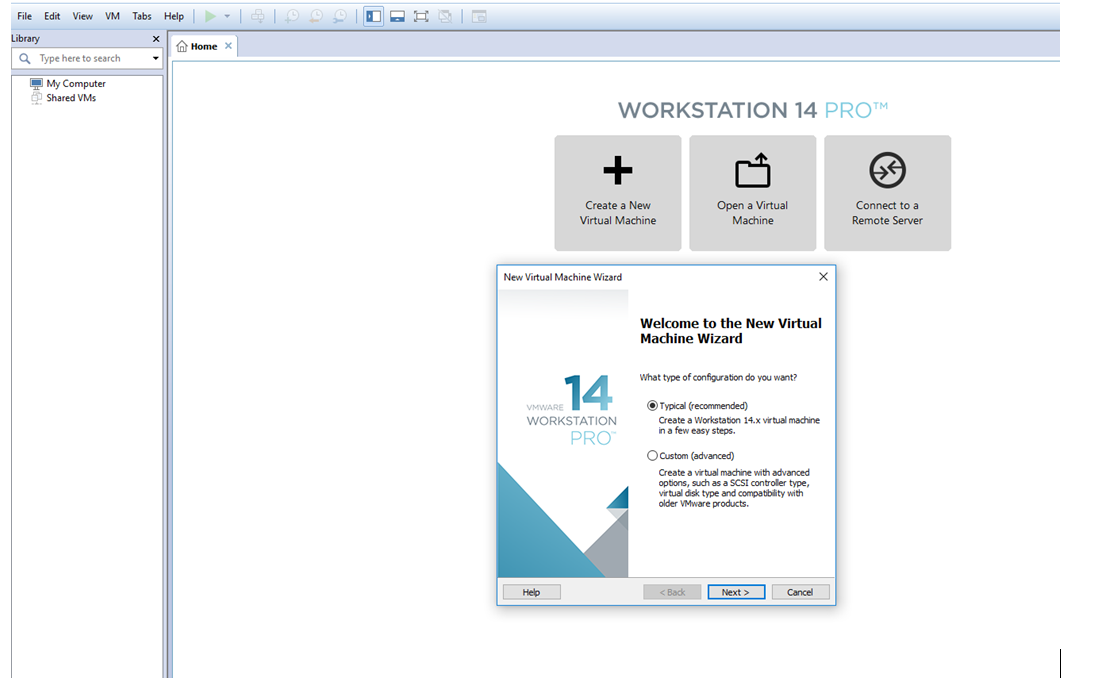Screen dimensions: 1104x690
Task: Open the VM menu
Action: 113,16
